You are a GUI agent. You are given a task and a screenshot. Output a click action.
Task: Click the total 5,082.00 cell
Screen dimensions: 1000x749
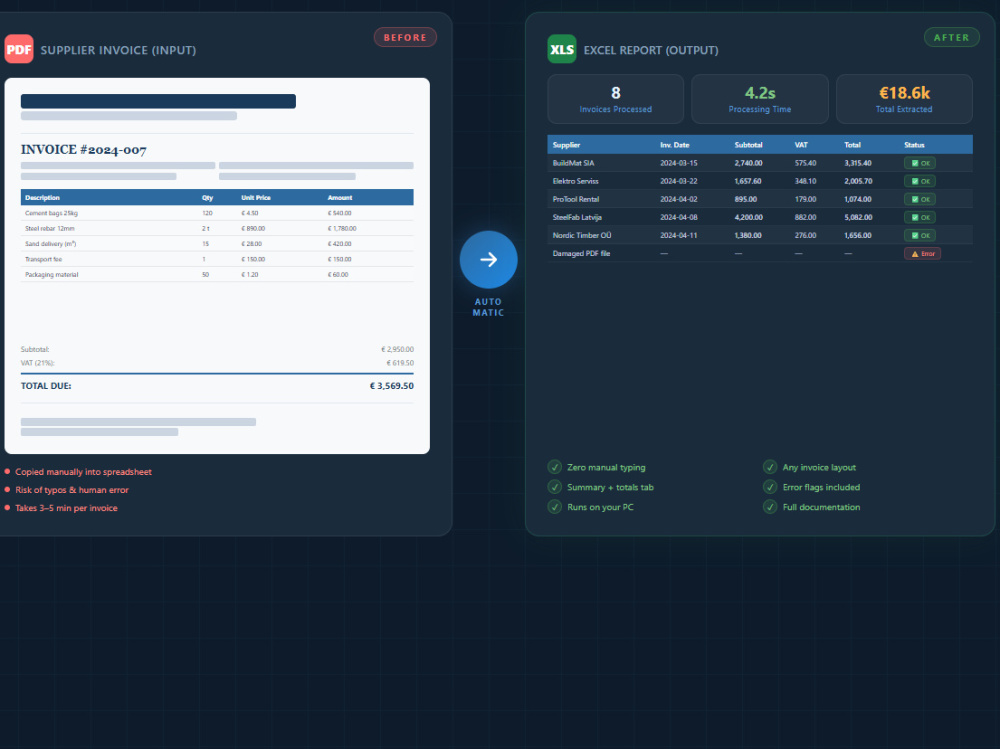pos(858,218)
